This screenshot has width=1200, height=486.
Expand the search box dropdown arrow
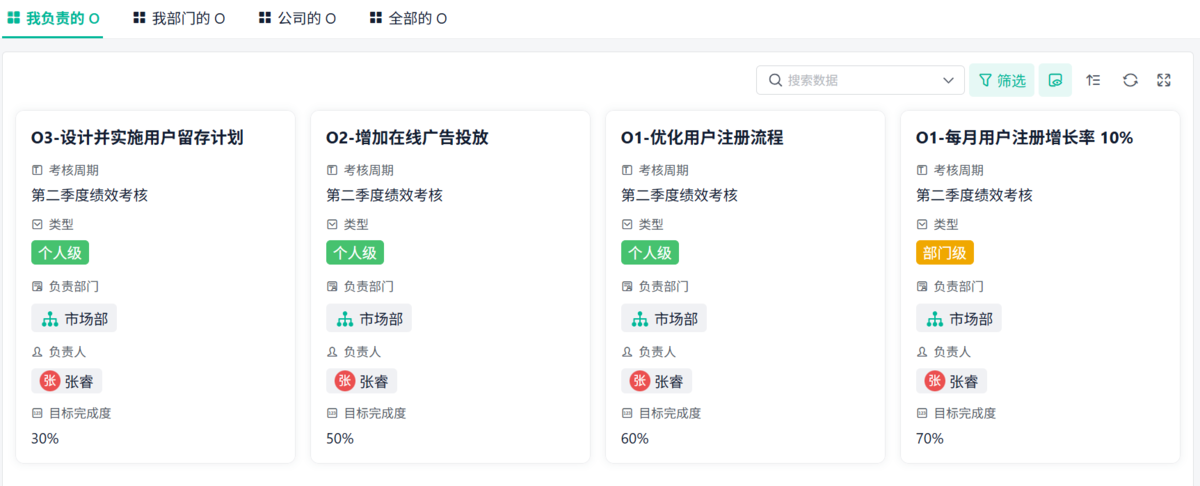[x=949, y=80]
